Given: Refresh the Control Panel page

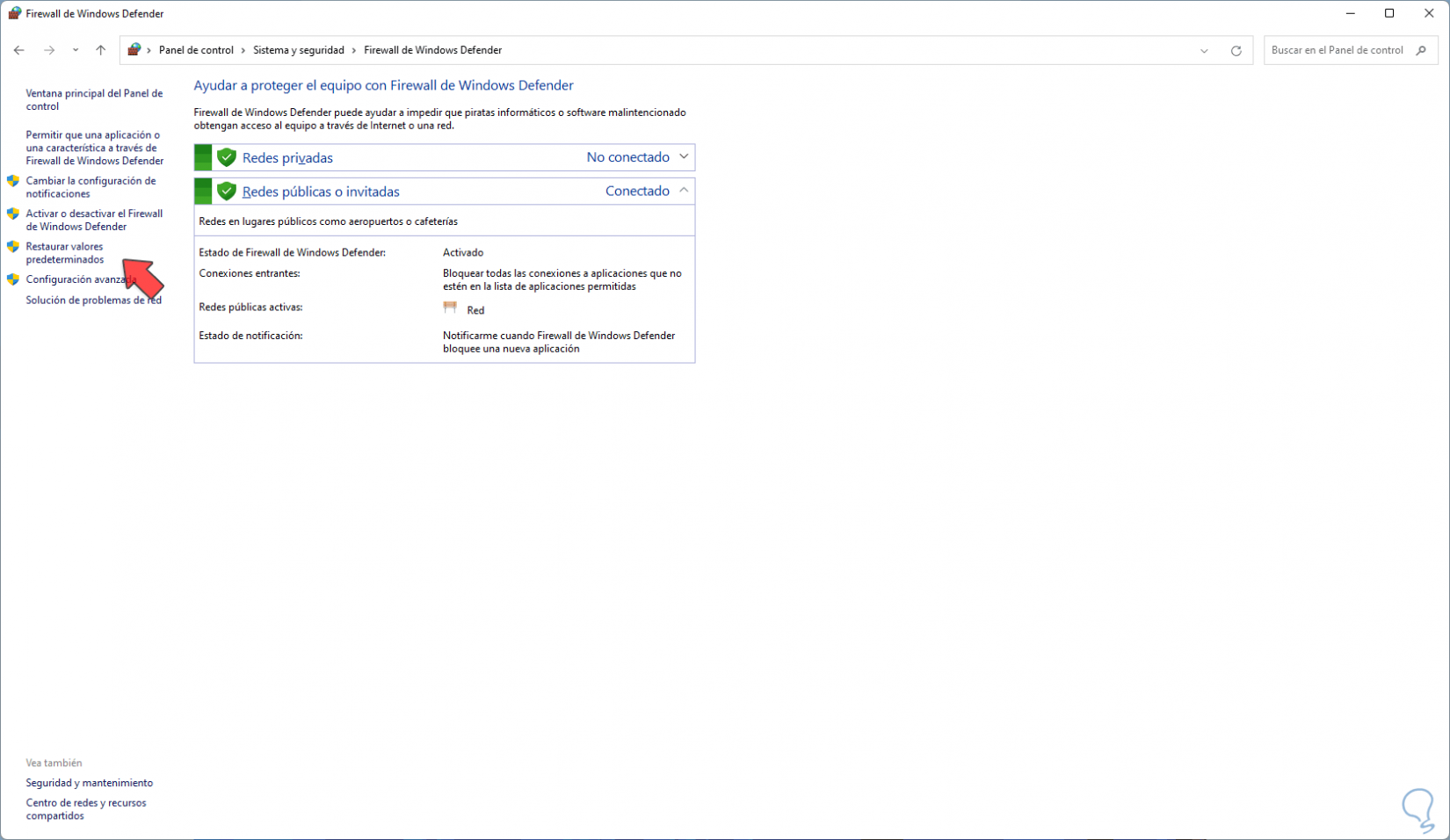Looking at the screenshot, I should [x=1236, y=51].
